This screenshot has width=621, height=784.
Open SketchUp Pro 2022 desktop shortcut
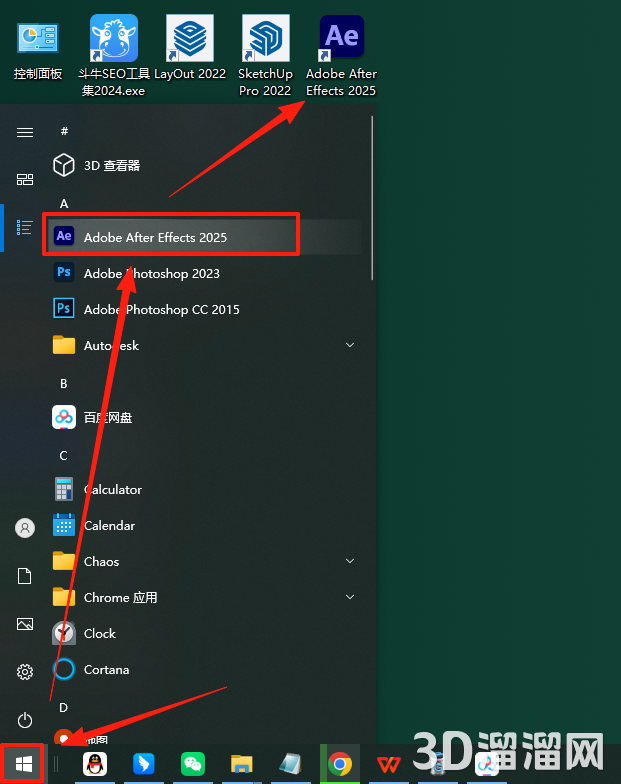266,55
